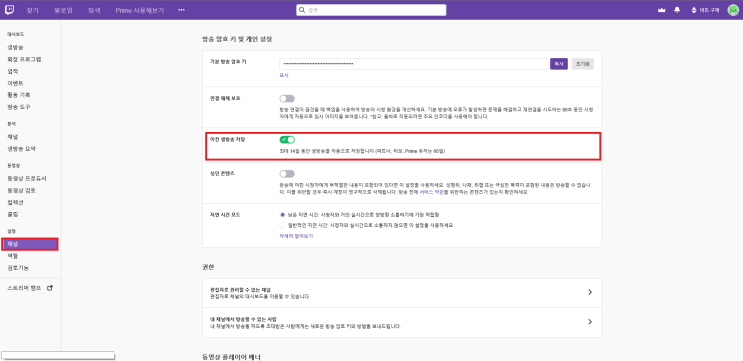The width and height of the screenshot is (743, 361).
Task: Open 컬렉션 in the sidebar
Action: pyautogui.click(x=15, y=202)
